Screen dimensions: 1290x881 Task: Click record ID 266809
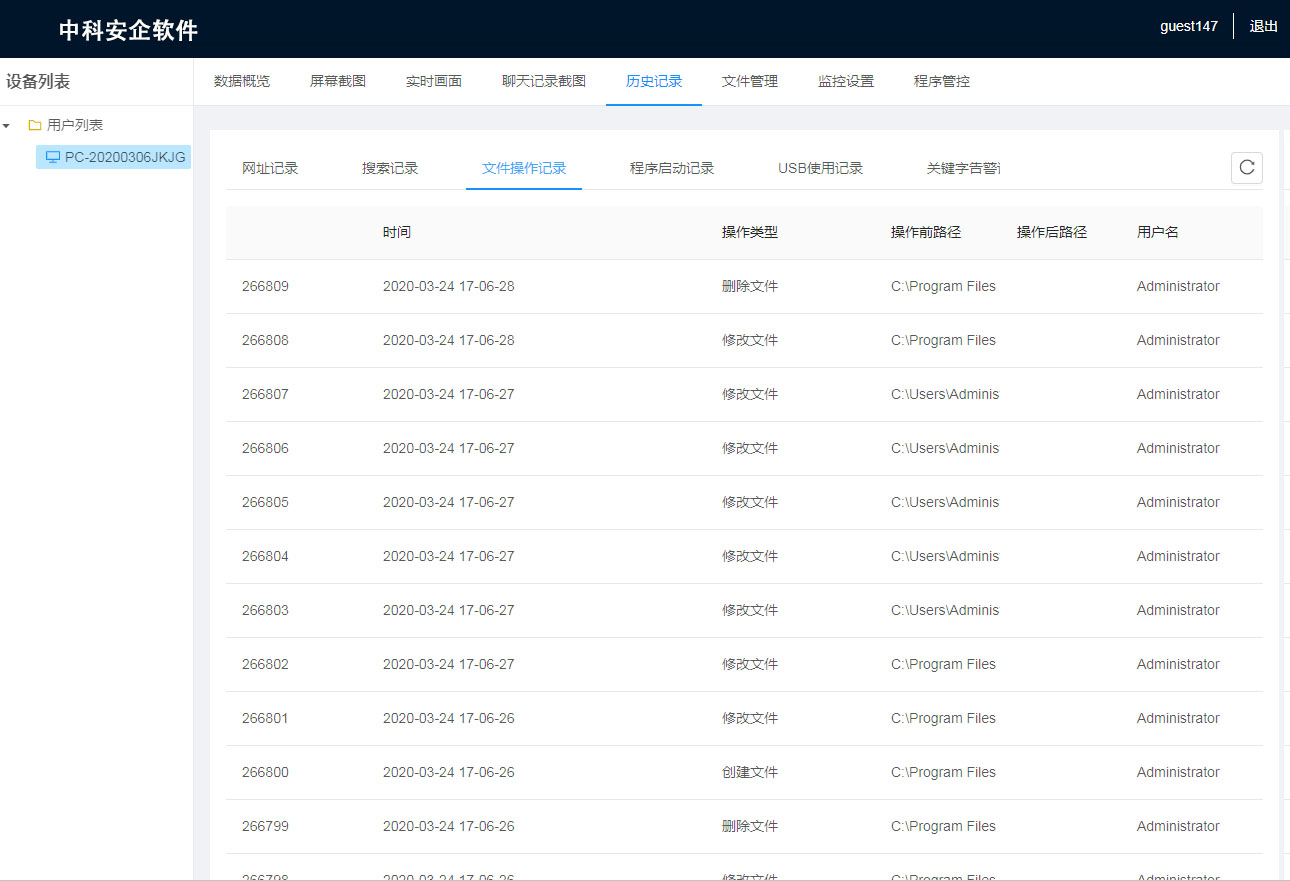click(265, 286)
